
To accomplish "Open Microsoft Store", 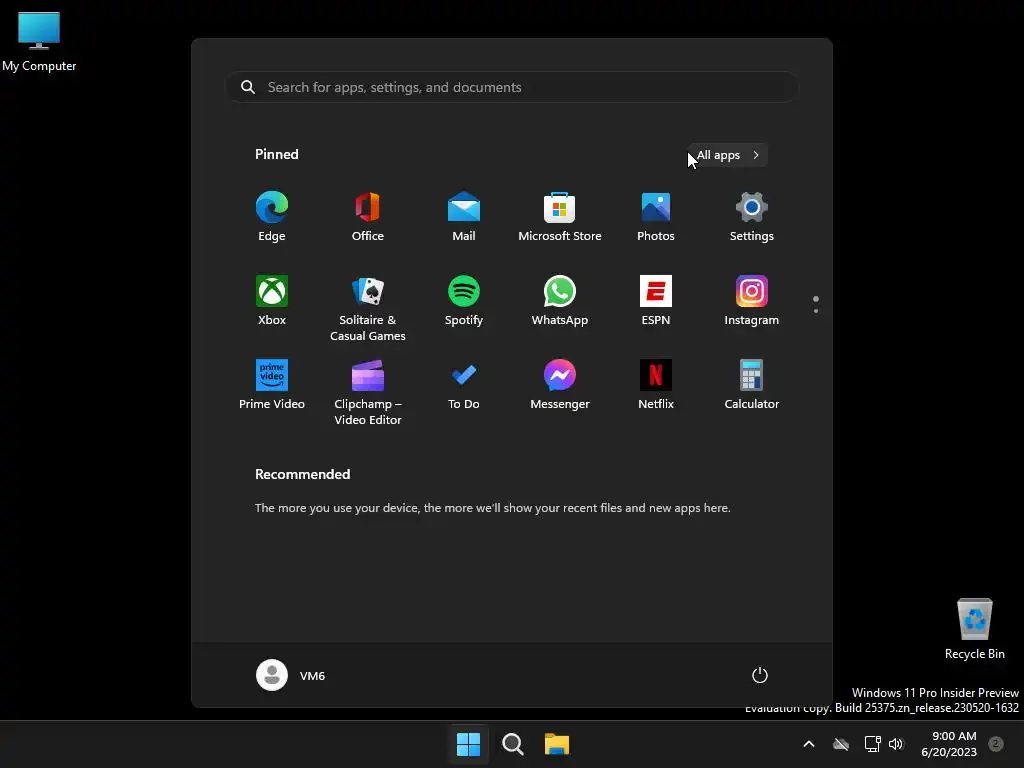I will [x=560, y=217].
